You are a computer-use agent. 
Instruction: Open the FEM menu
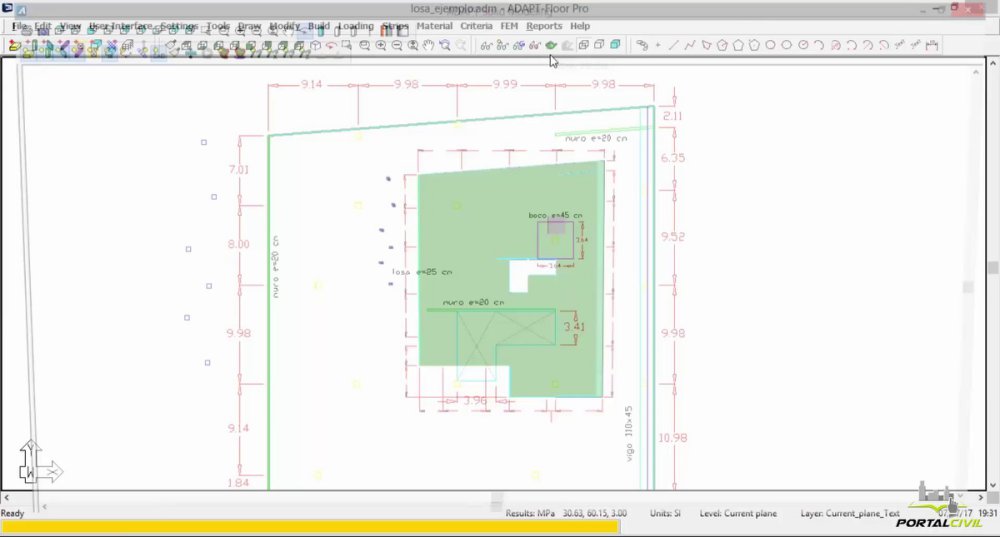point(509,26)
